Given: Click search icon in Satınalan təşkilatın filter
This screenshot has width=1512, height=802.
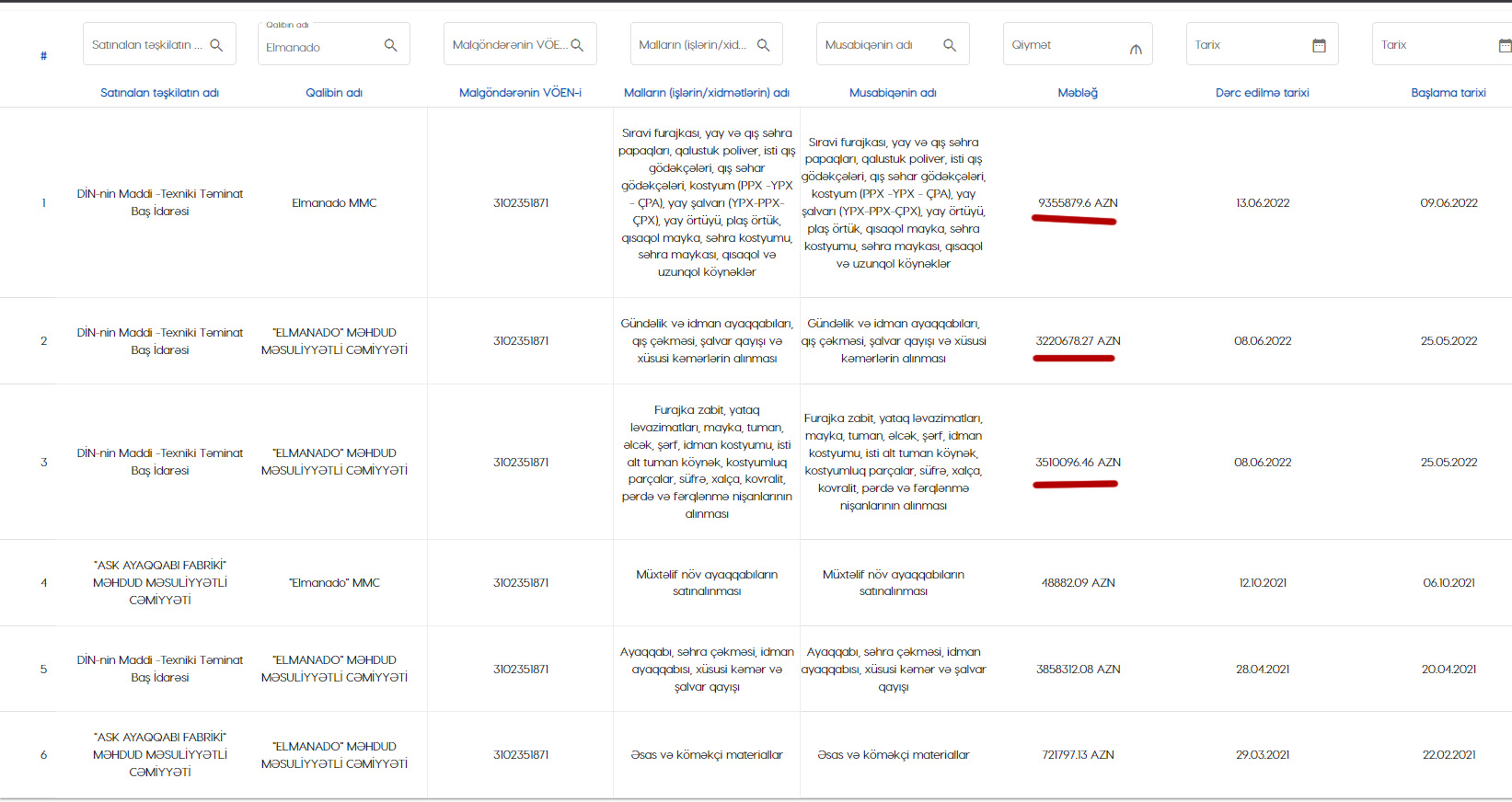Looking at the screenshot, I should tap(216, 45).
